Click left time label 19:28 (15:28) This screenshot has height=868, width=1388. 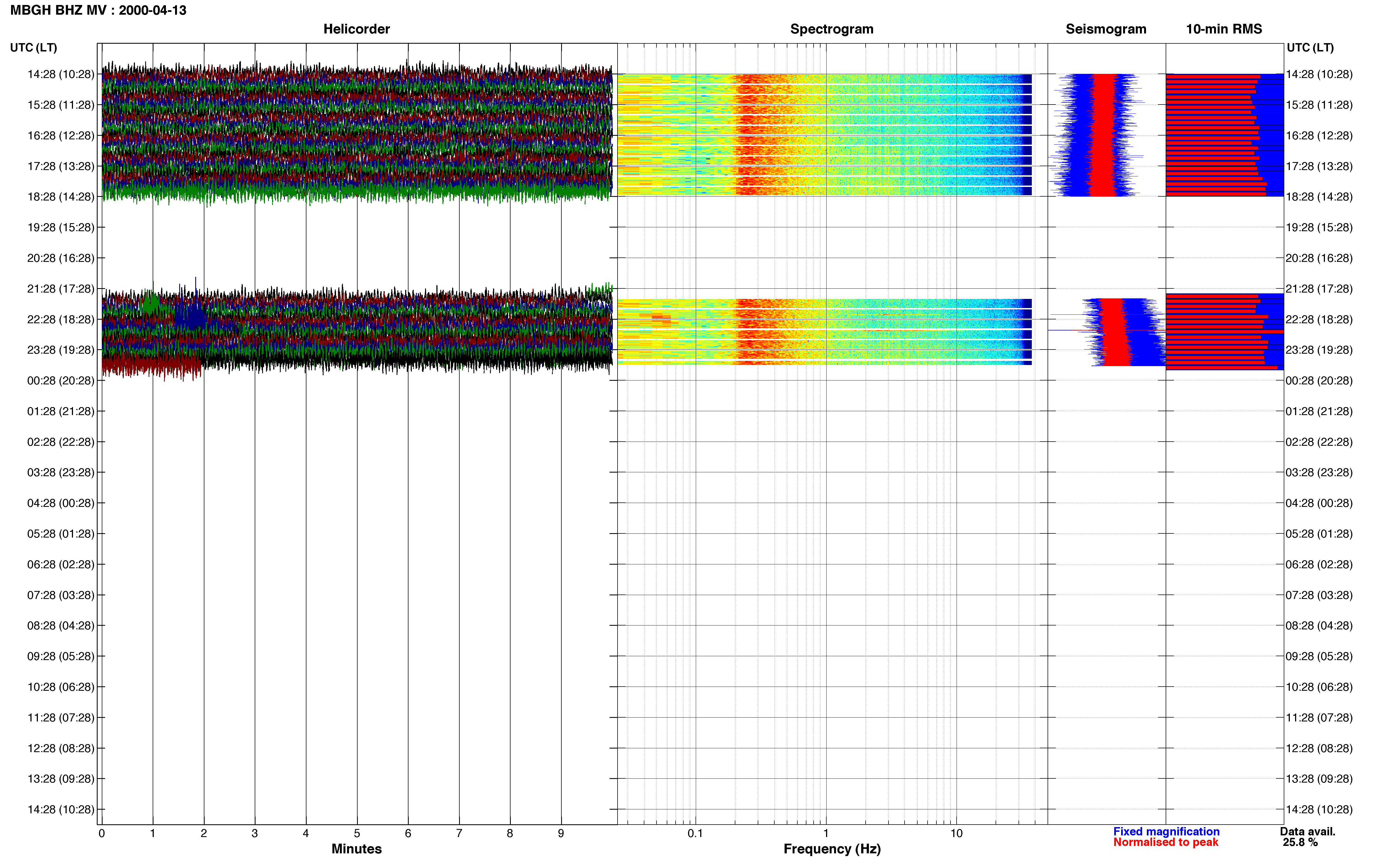pyautogui.click(x=61, y=227)
